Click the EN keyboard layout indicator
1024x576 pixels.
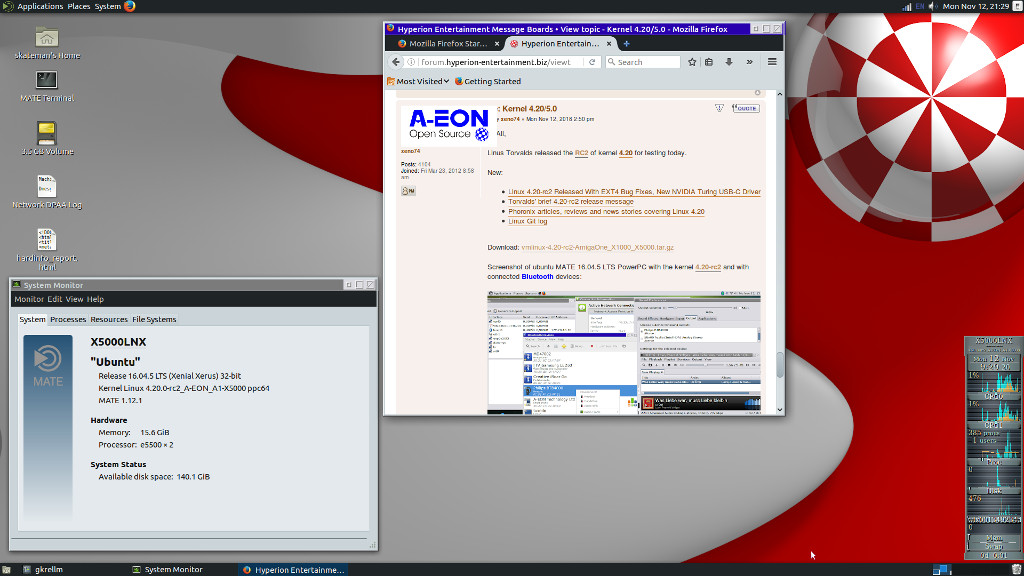(x=920, y=6)
